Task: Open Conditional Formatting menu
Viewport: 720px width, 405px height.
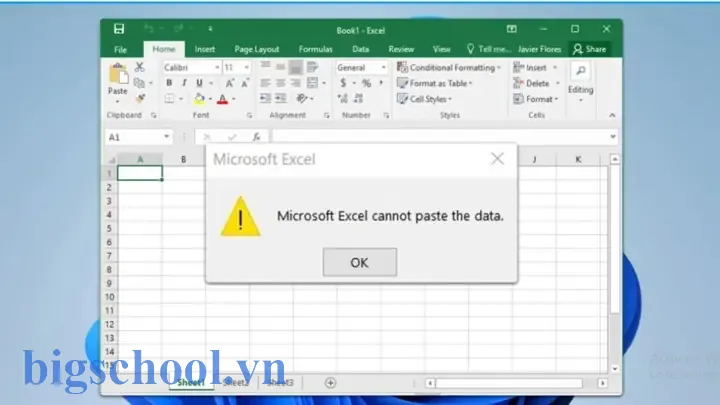Action: pyautogui.click(x=449, y=68)
